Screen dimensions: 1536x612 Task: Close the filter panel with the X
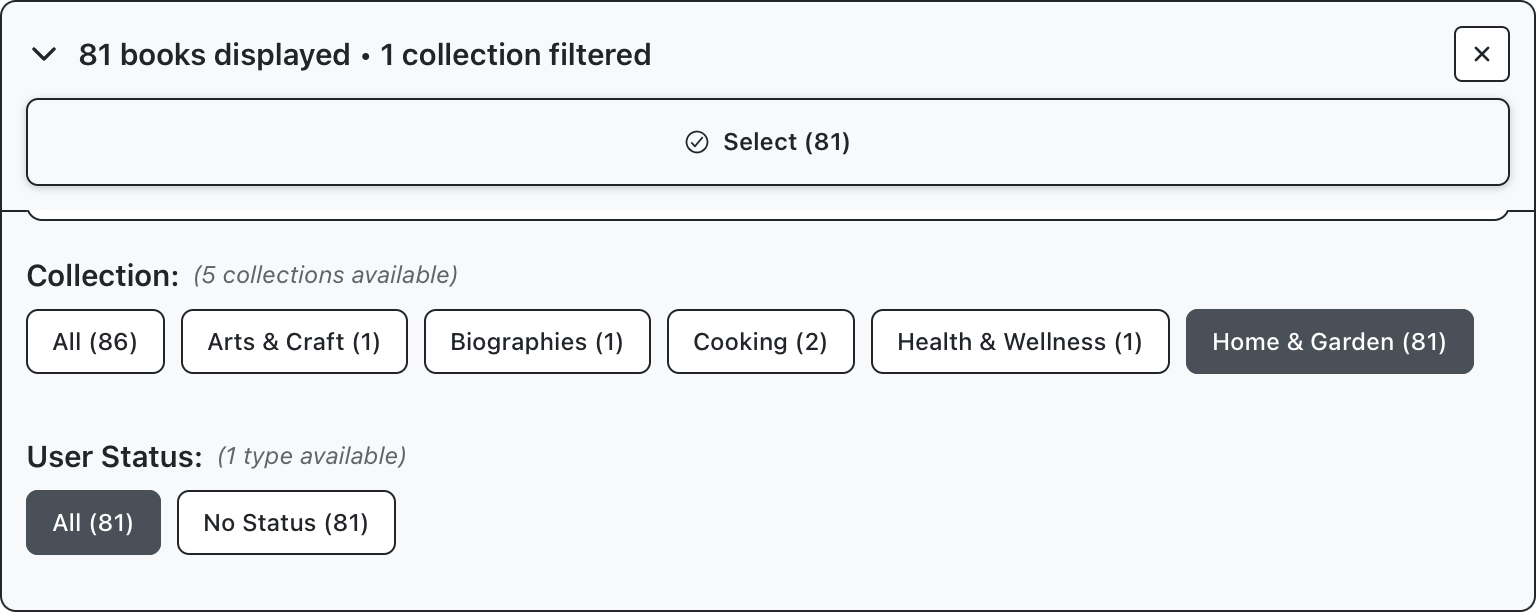[1481, 54]
